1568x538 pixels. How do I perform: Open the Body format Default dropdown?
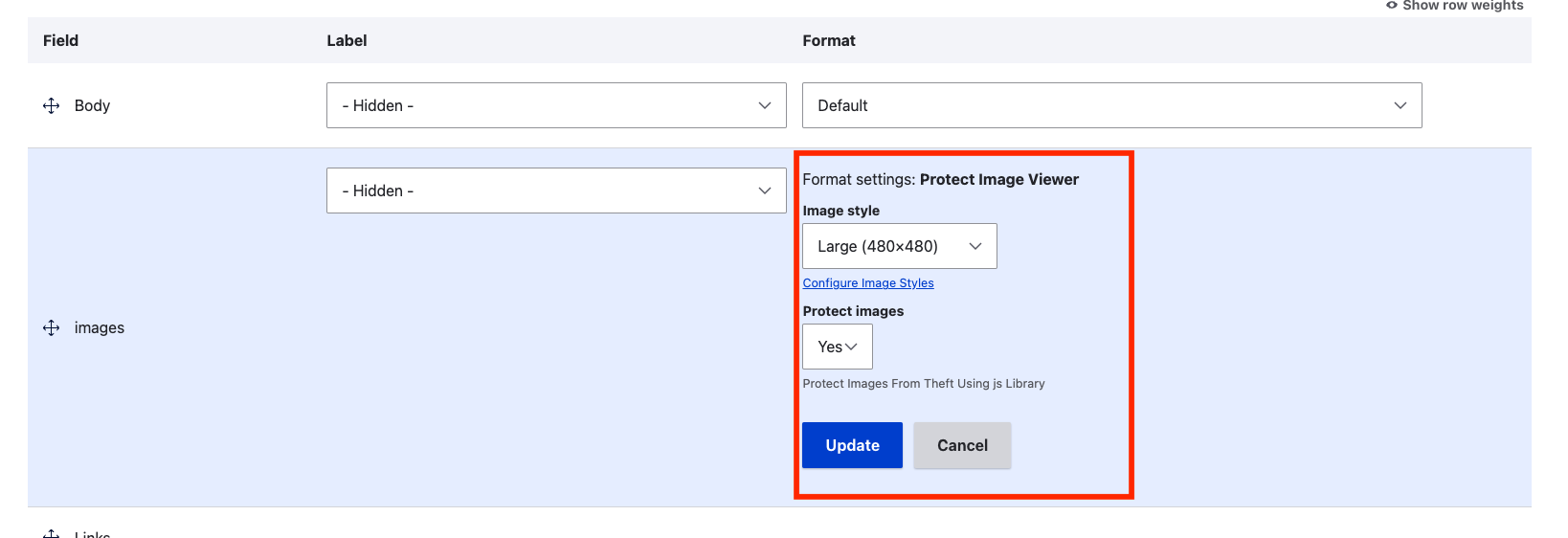point(1111,105)
